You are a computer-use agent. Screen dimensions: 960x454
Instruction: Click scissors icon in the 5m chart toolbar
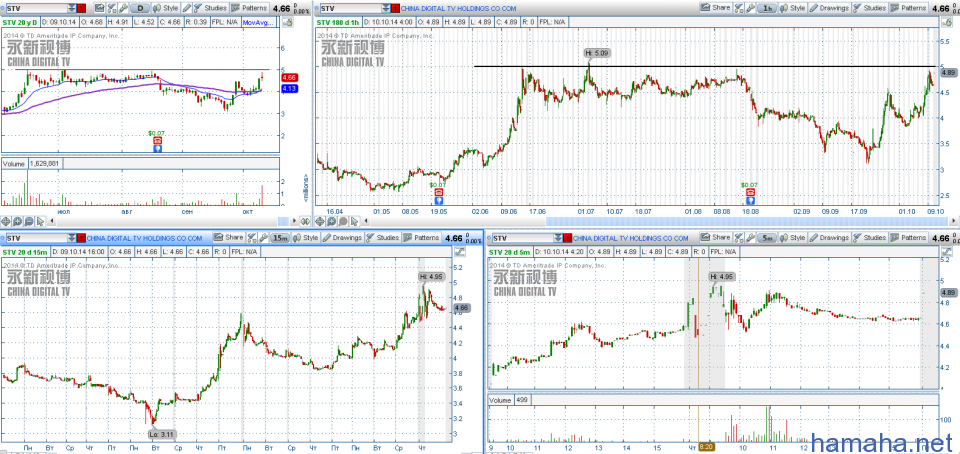click(x=740, y=237)
